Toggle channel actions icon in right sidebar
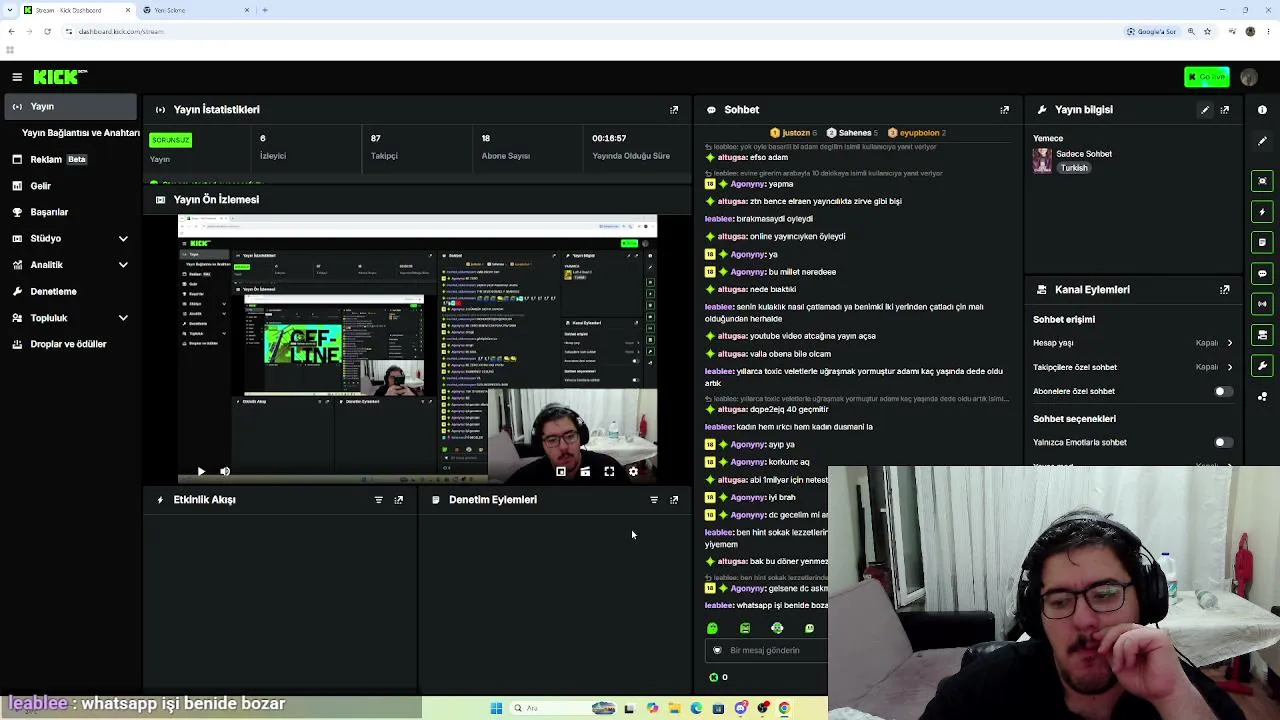The image size is (1280, 720). click(x=1262, y=335)
